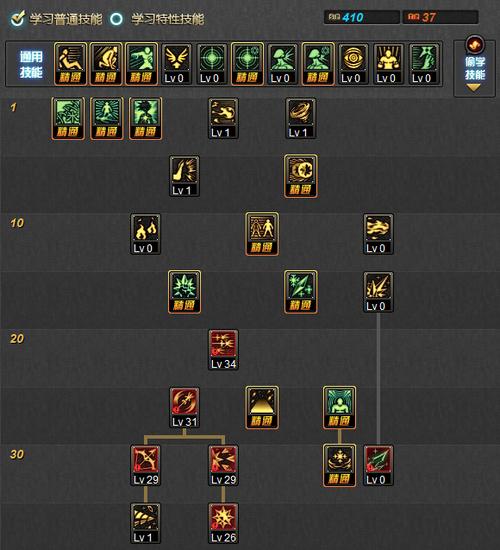This screenshot has height=550, width=500.
Task: Click the blue 410 skill points field
Action: pyautogui.click(x=361, y=17)
